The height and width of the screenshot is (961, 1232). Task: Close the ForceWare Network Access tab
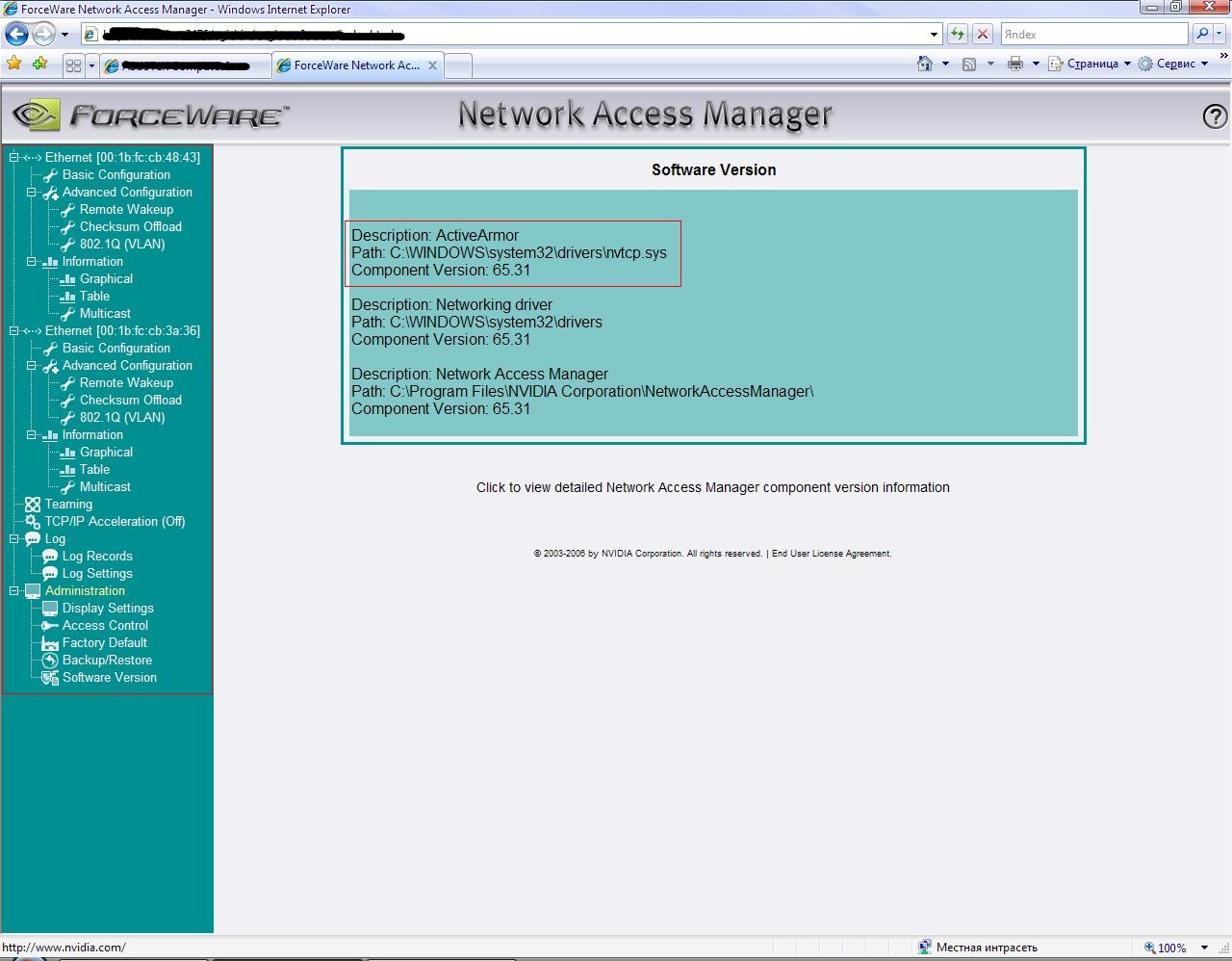433,65
